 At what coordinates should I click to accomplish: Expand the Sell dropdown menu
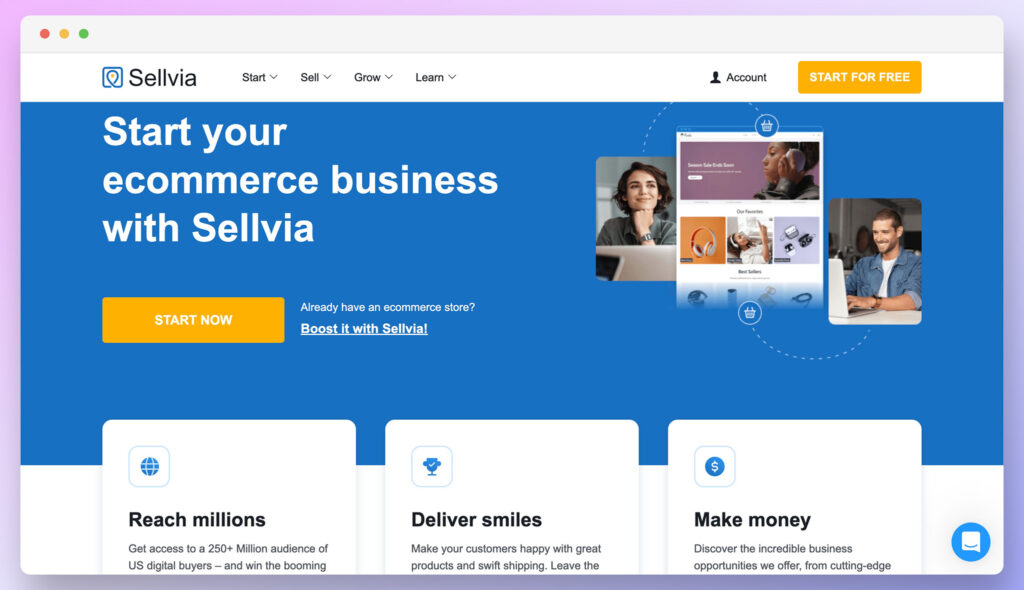[316, 77]
